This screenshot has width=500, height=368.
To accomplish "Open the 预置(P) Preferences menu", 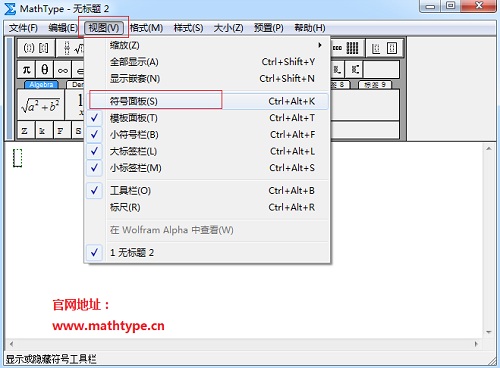I will (x=269, y=28).
